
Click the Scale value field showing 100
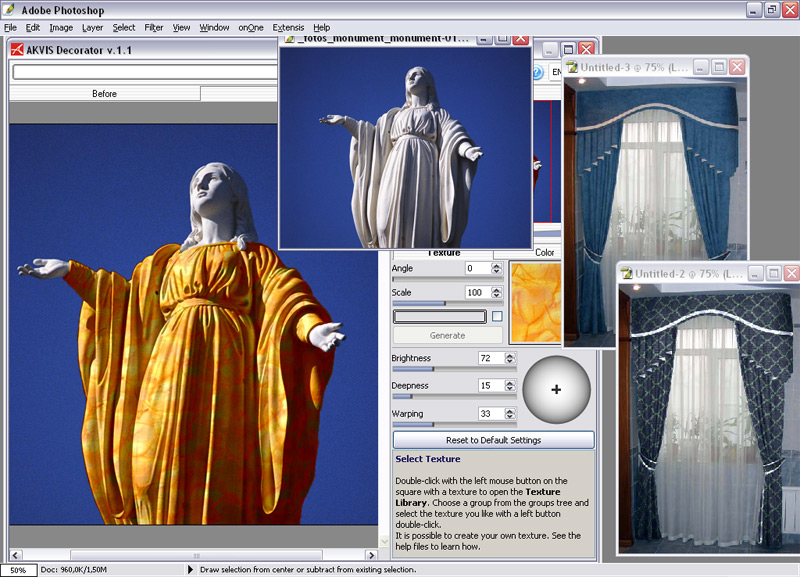point(478,292)
